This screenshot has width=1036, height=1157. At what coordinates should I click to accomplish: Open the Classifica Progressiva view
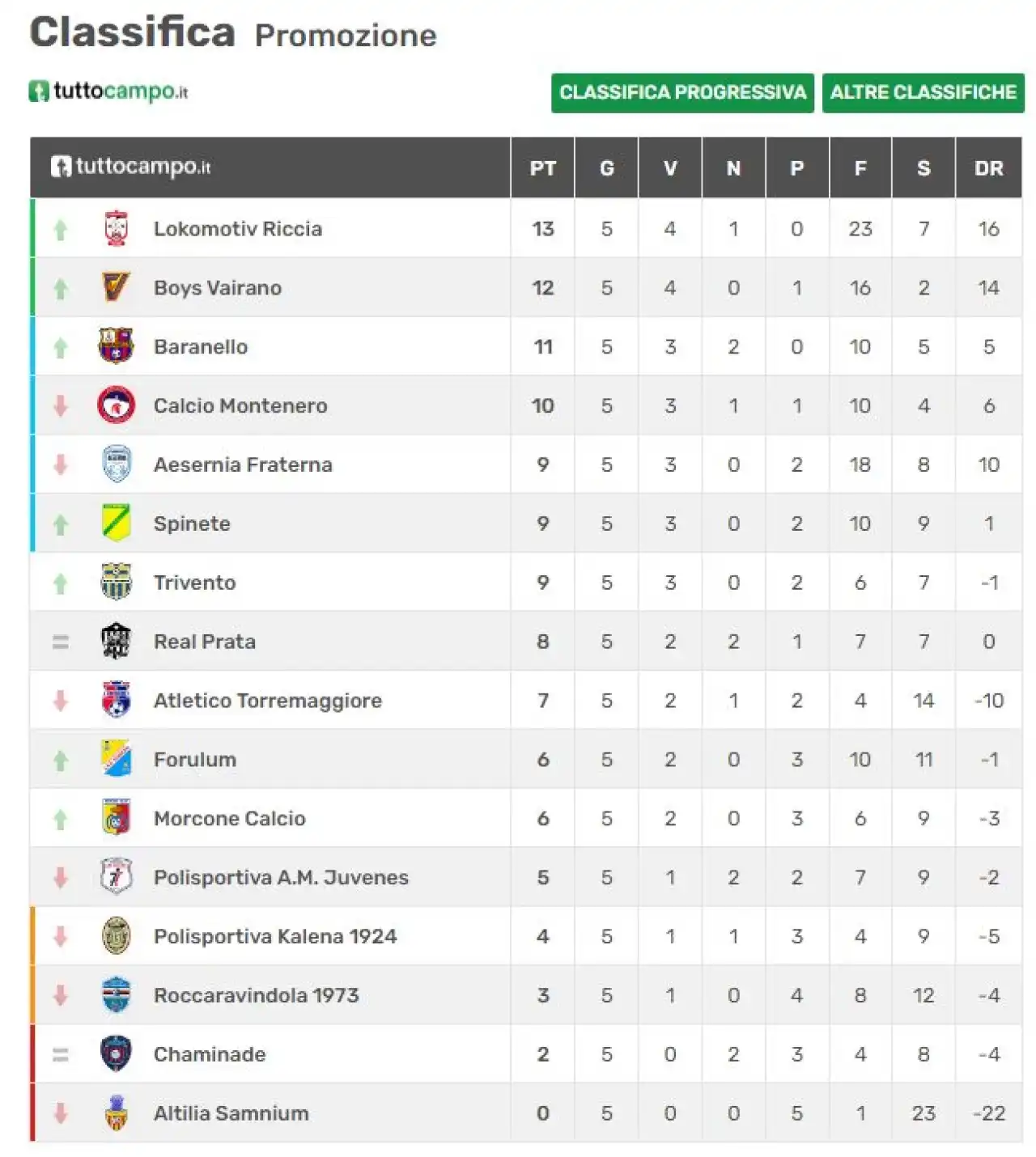[x=682, y=93]
